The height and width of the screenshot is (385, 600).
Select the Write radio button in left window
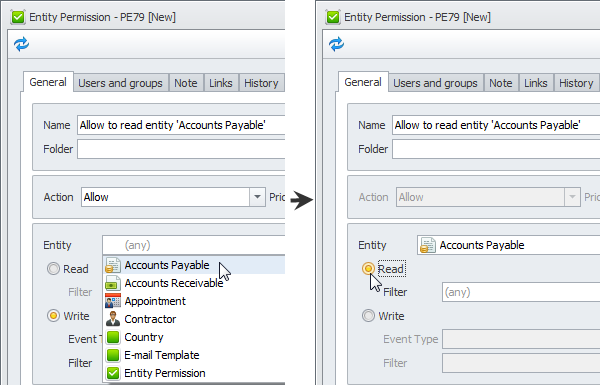click(53, 316)
